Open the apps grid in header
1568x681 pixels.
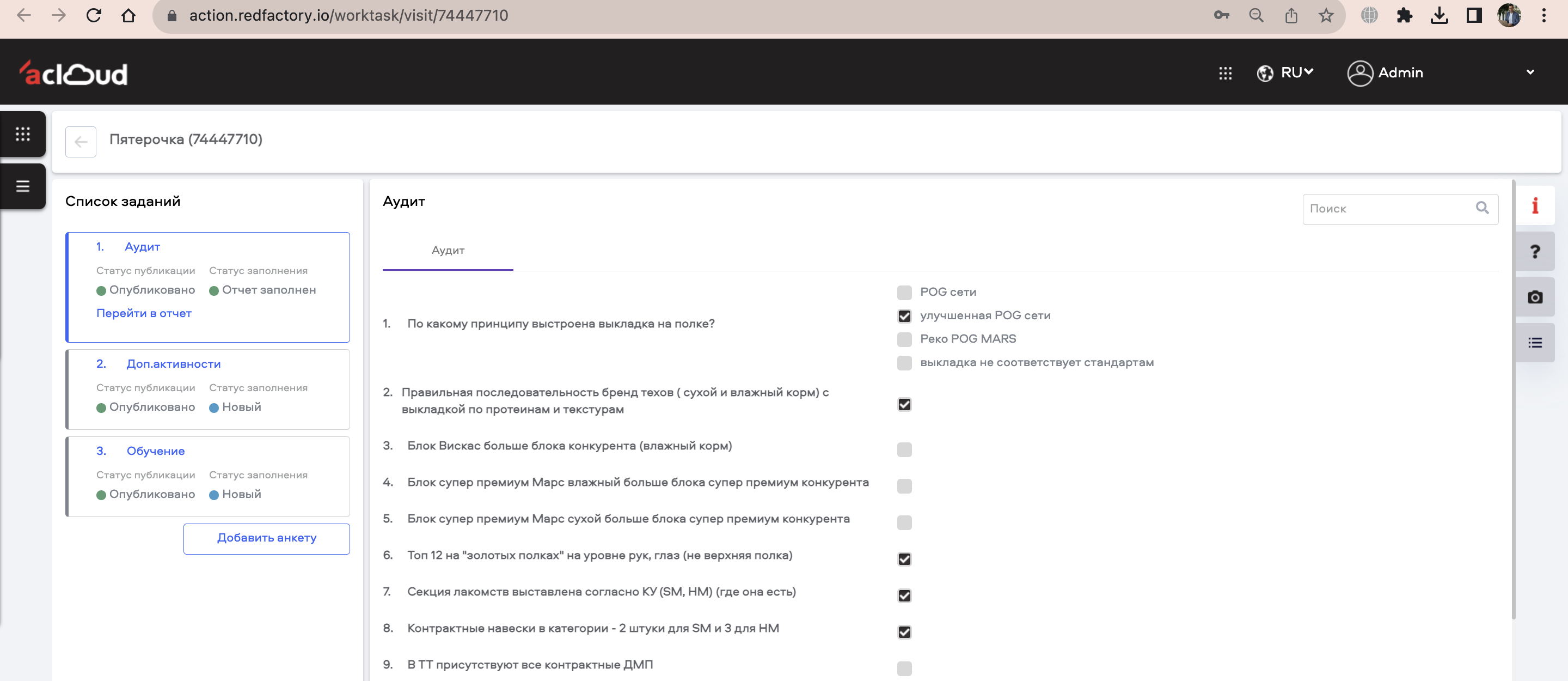click(1226, 73)
